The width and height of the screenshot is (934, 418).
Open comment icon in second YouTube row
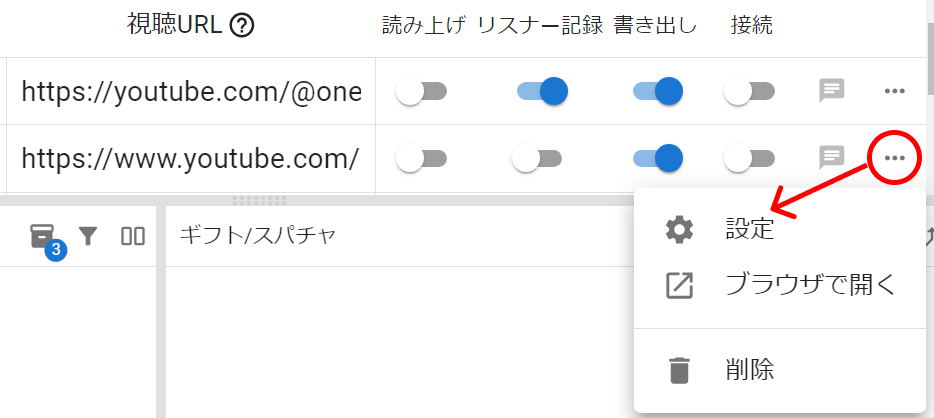(832, 157)
